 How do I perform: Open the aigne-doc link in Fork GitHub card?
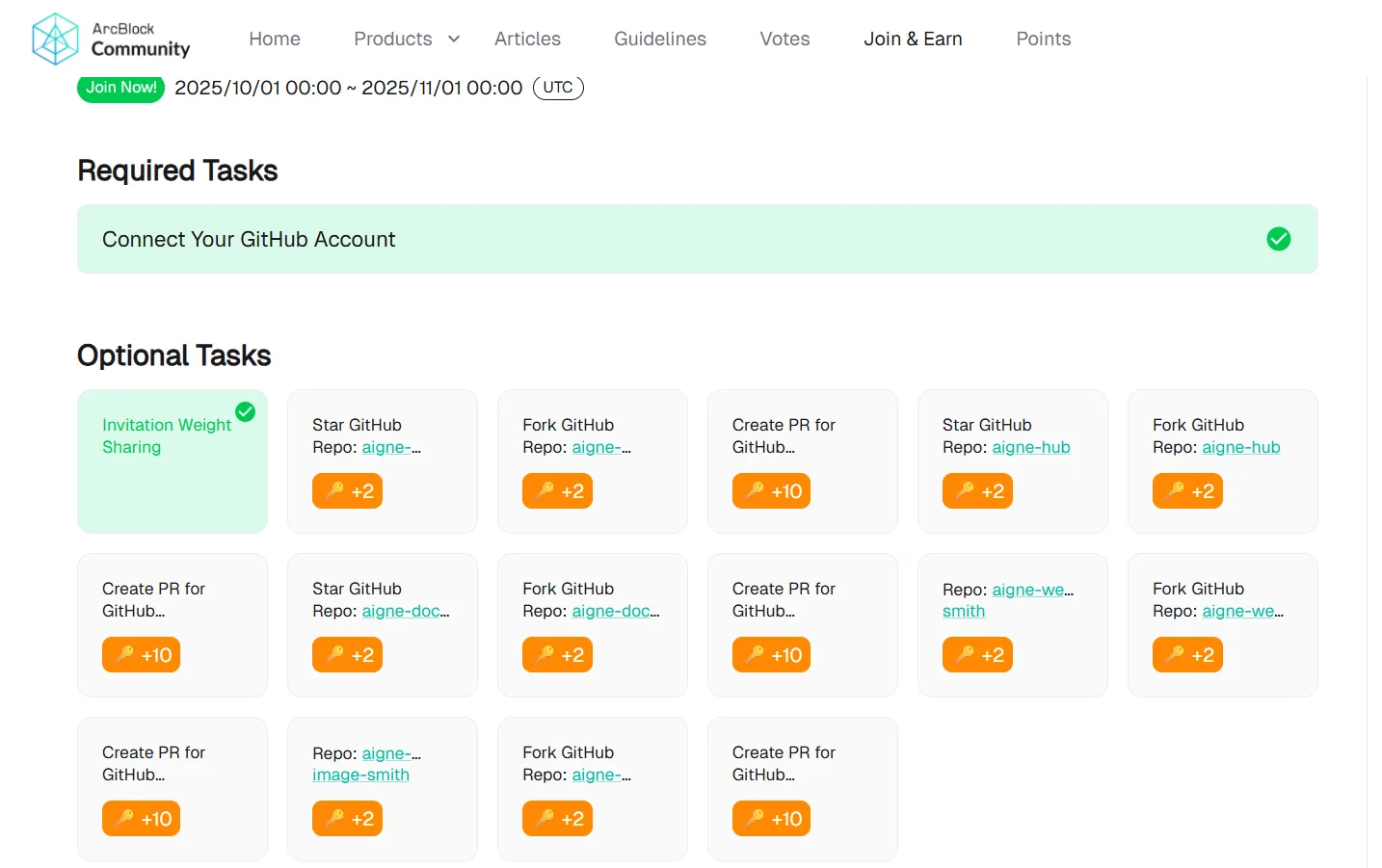(x=616, y=611)
